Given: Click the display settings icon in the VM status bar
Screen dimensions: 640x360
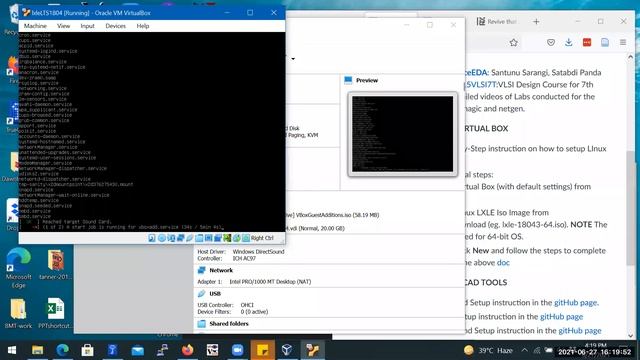Looking at the screenshot, I should [x=209, y=238].
